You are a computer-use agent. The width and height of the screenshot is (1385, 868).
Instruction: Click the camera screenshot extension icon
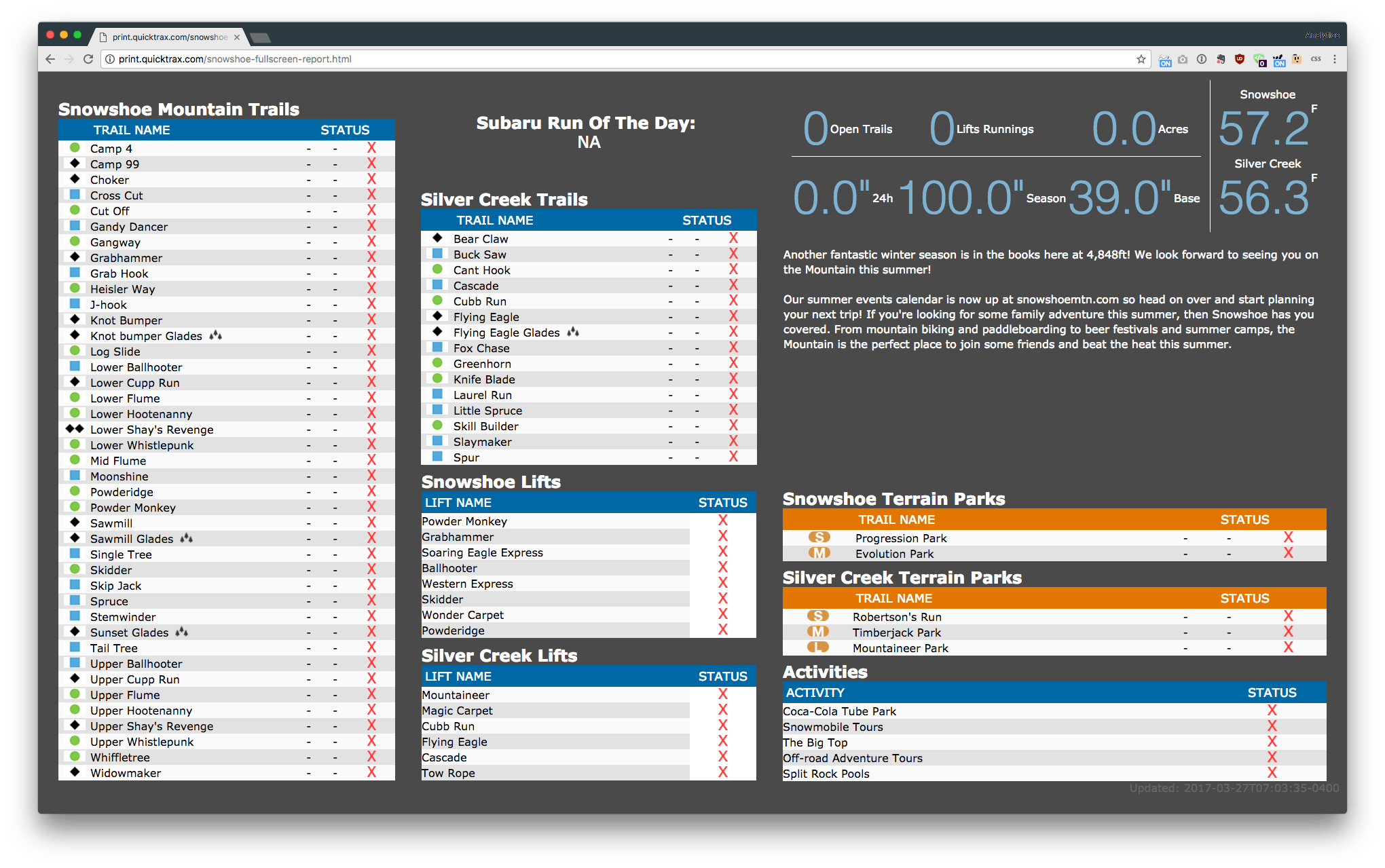[x=1183, y=59]
